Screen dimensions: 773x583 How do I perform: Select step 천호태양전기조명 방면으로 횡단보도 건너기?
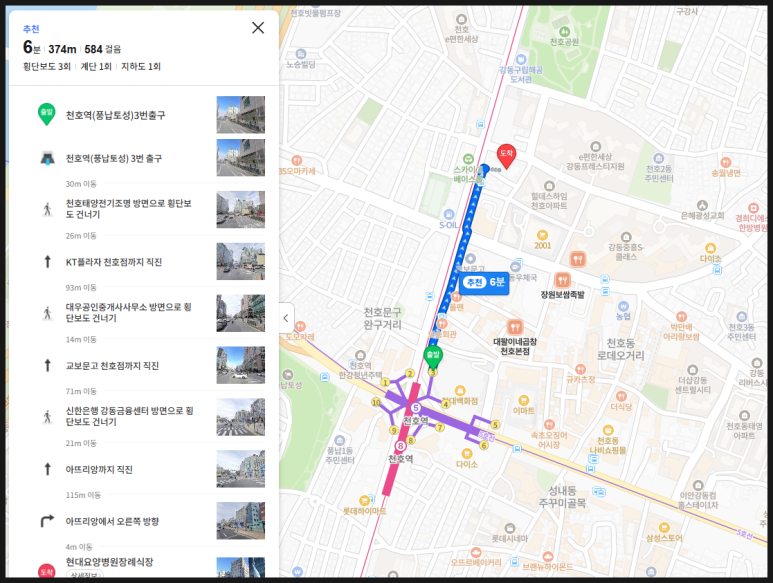129,209
